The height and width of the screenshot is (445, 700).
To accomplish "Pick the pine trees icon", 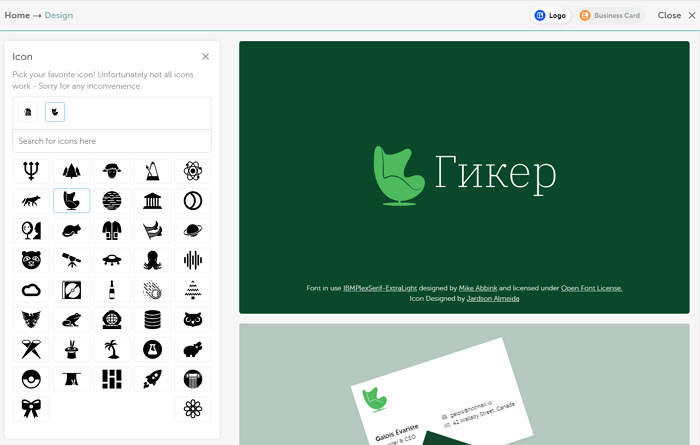I will pos(71,171).
